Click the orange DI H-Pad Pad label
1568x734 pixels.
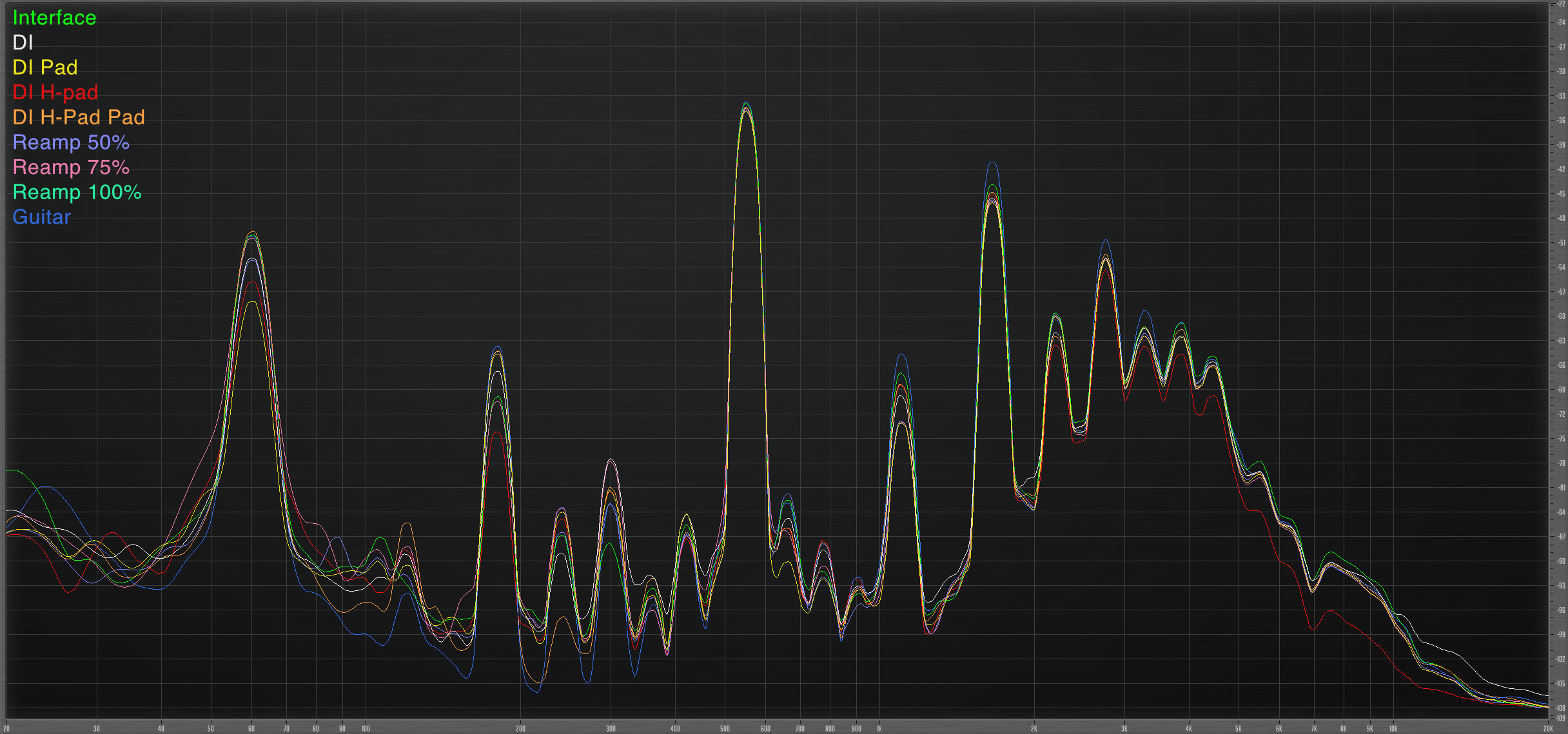[79, 117]
